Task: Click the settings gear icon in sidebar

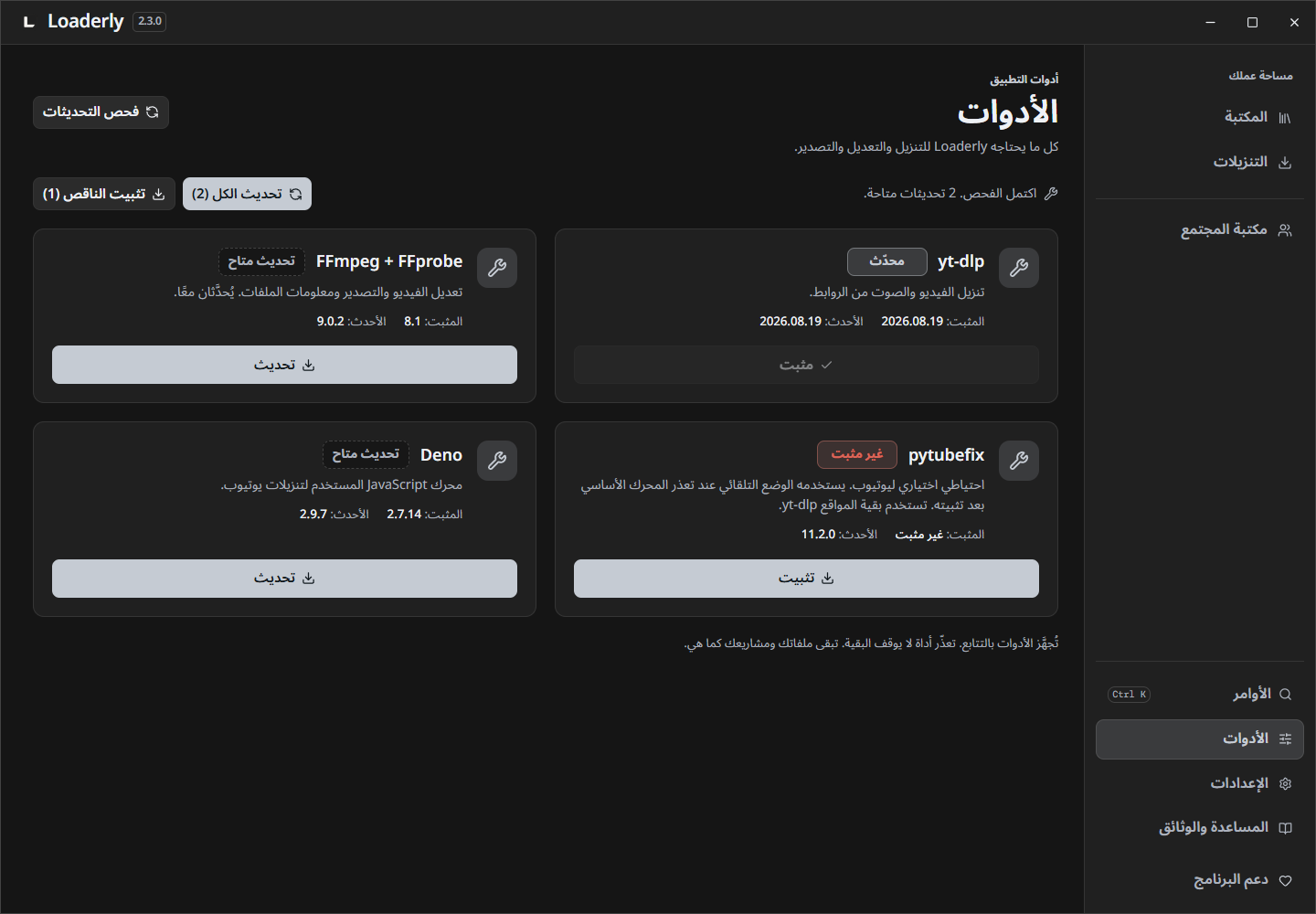Action: pos(1285,784)
